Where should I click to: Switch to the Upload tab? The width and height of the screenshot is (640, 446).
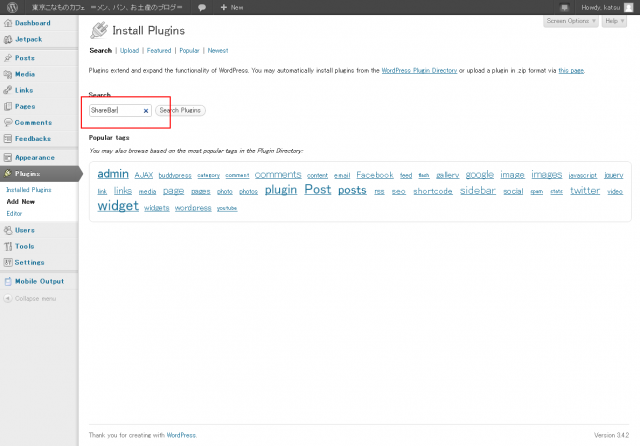129,51
